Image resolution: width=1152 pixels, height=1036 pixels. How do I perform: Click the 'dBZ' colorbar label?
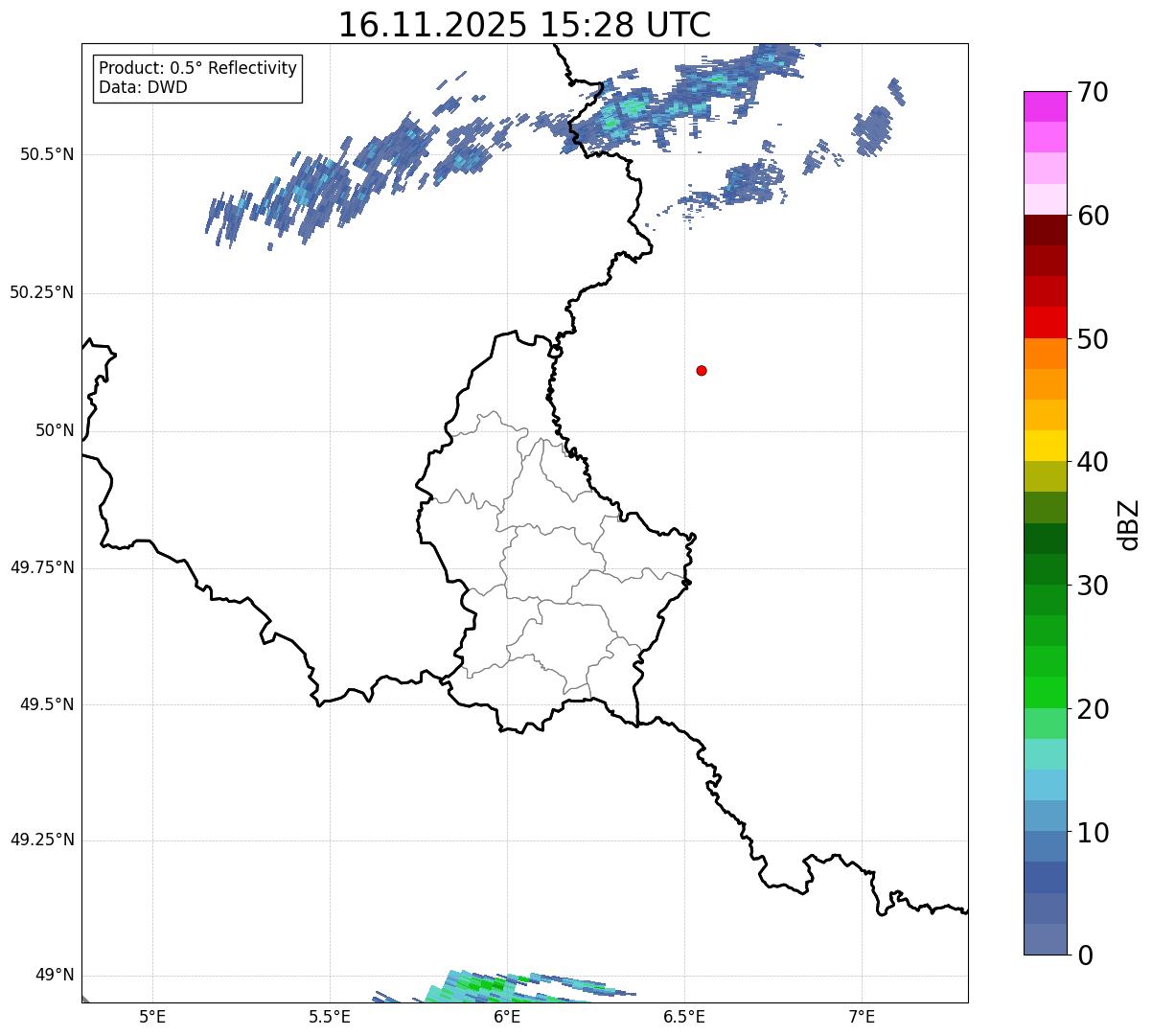pyautogui.click(x=1129, y=524)
